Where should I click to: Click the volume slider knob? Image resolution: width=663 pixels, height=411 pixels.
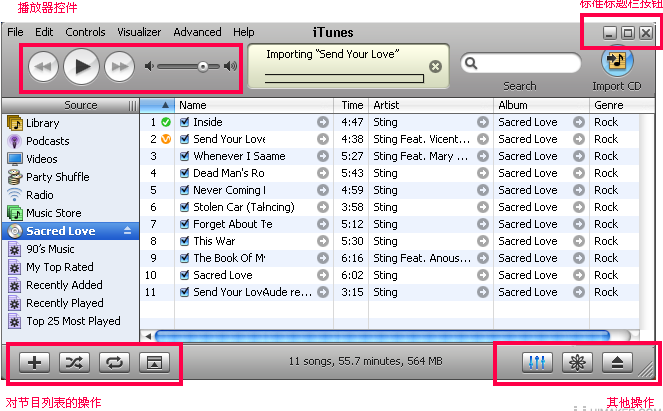203,66
